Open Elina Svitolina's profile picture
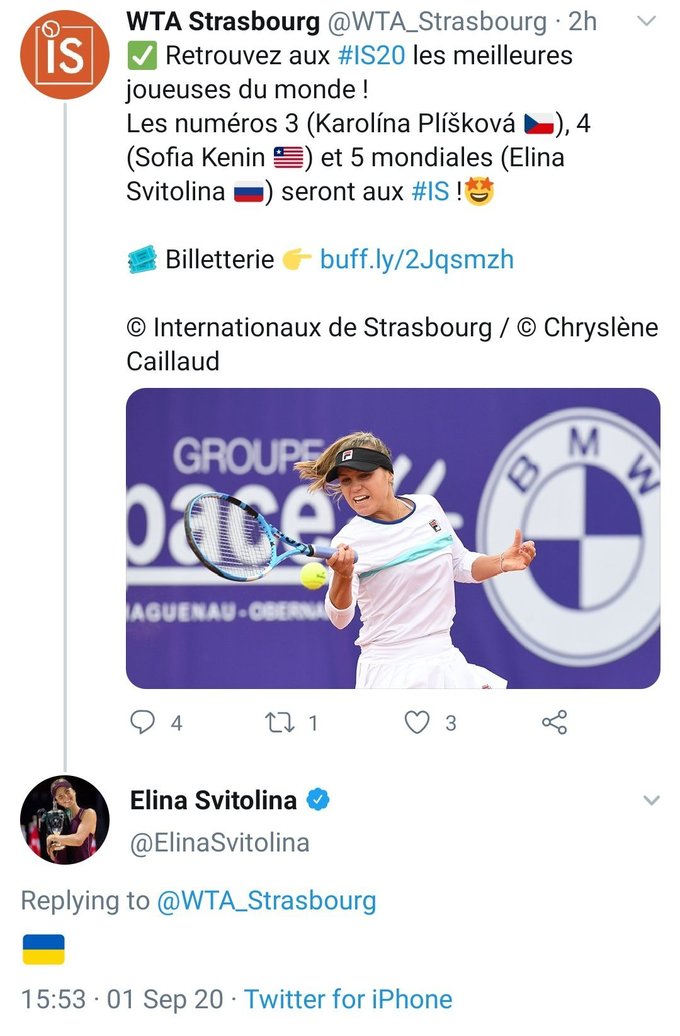The image size is (680, 1036). click(64, 819)
